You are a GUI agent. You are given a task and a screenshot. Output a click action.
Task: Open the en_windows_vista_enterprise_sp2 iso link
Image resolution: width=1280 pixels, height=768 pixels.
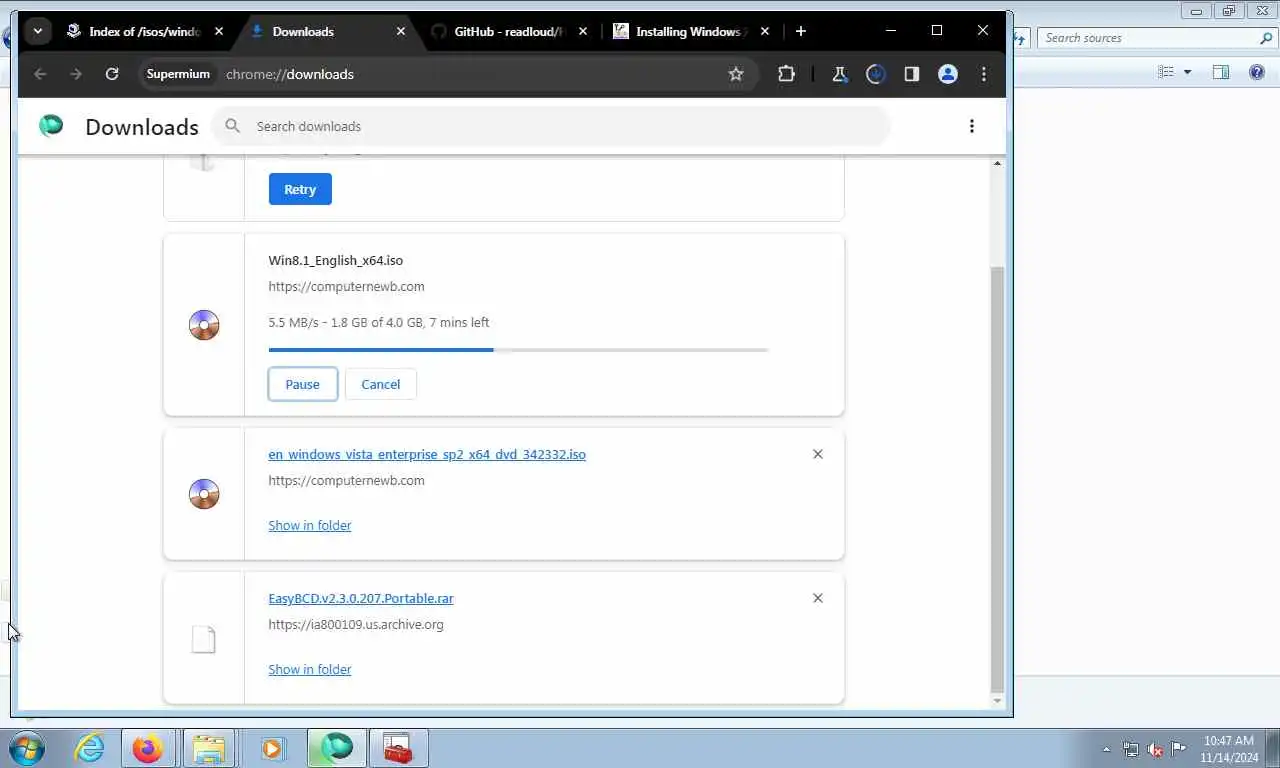[427, 454]
